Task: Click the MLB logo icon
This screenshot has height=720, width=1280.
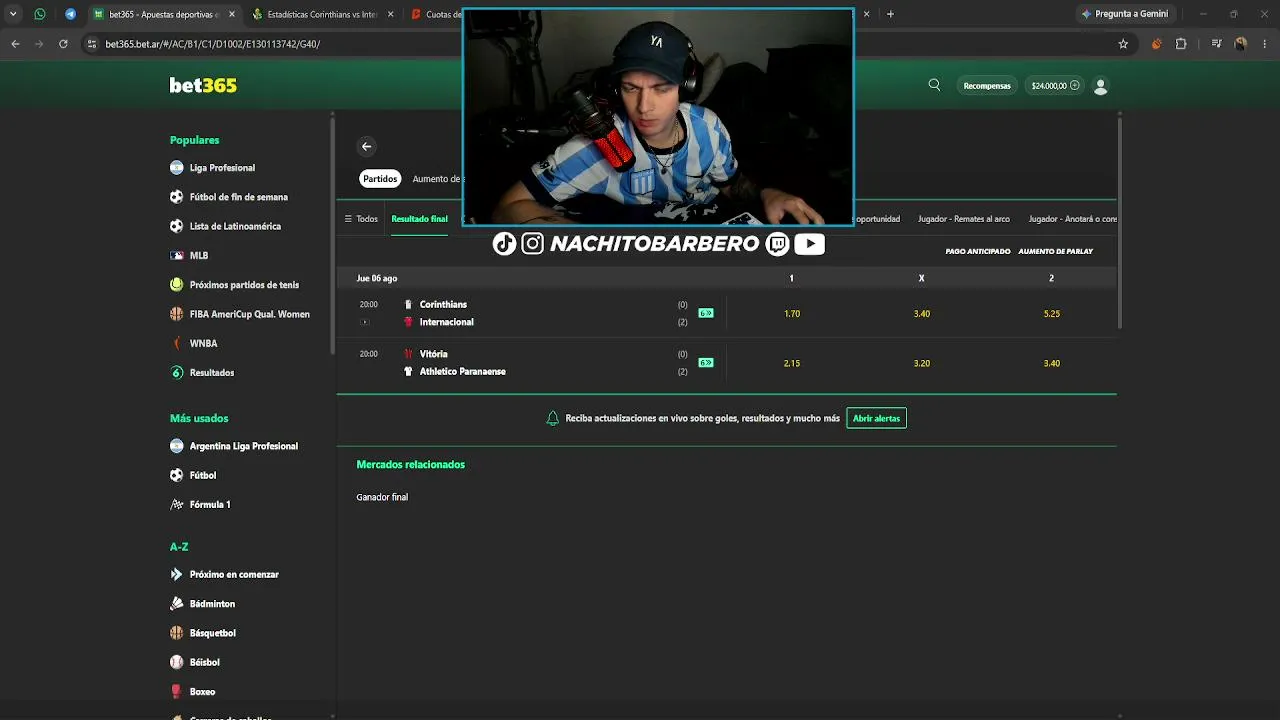Action: pyautogui.click(x=177, y=255)
